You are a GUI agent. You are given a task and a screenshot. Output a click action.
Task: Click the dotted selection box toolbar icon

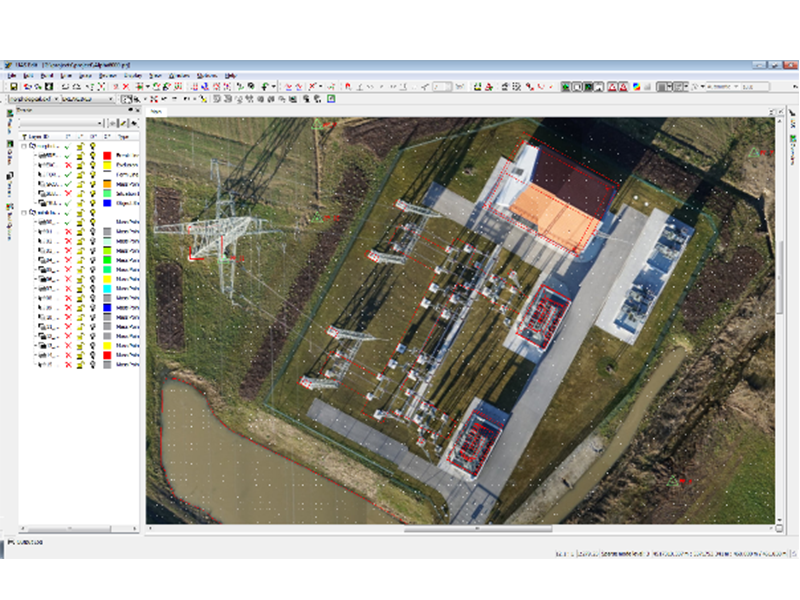pyautogui.click(x=516, y=87)
